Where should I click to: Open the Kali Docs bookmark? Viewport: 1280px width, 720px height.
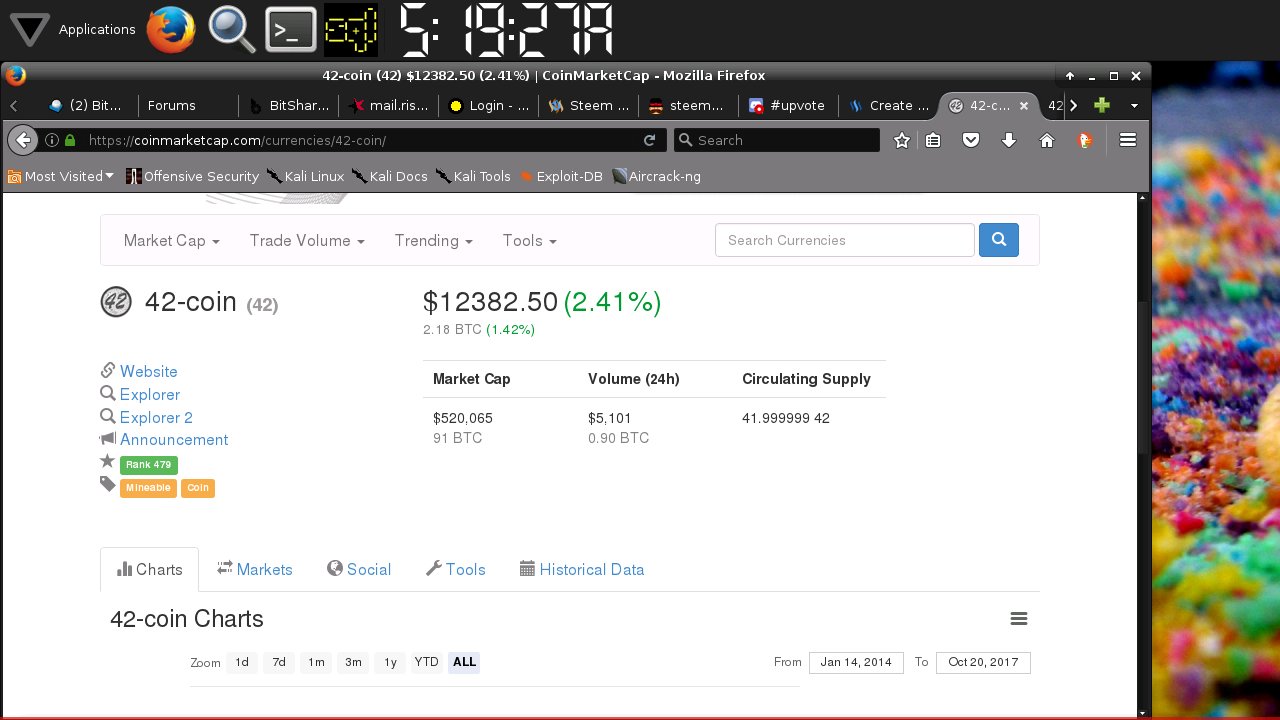[389, 176]
